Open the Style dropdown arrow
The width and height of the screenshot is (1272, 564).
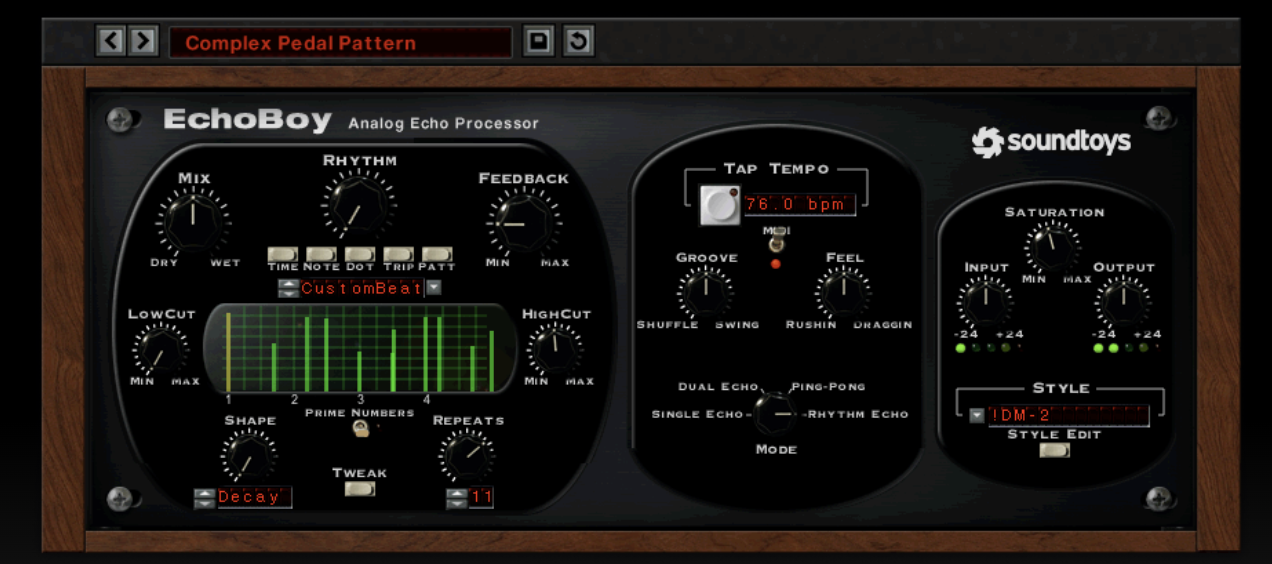pos(977,416)
